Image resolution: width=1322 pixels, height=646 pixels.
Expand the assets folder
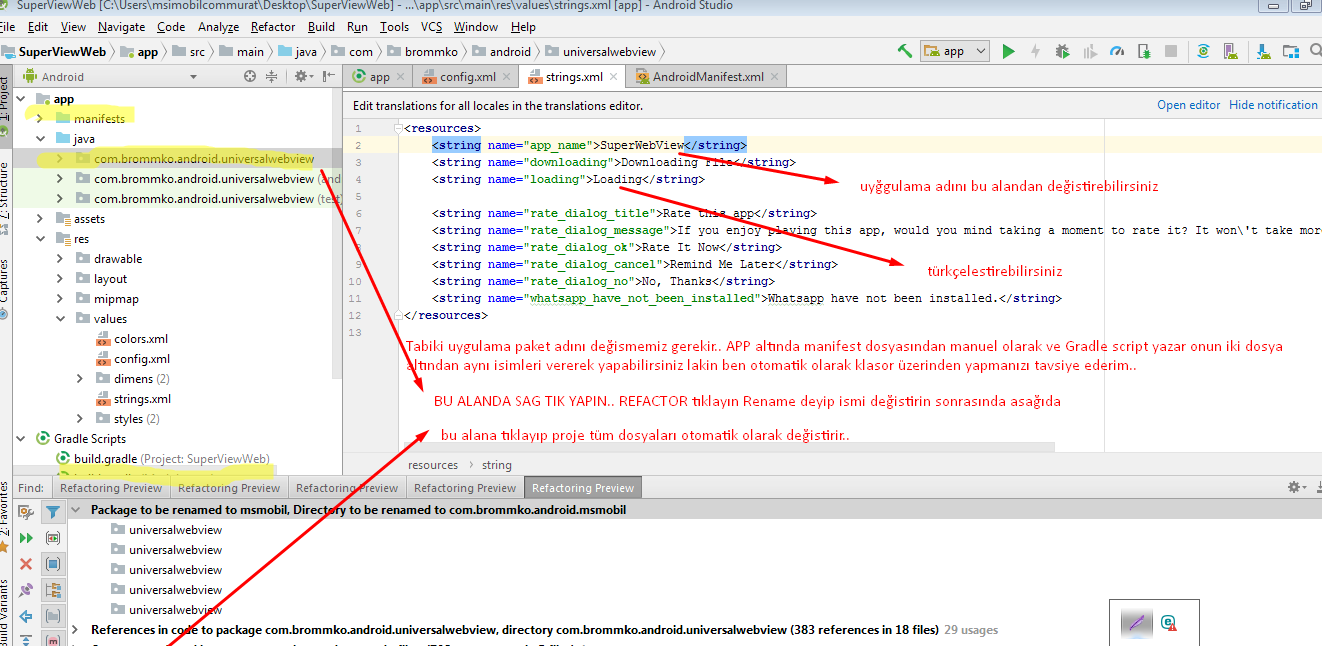tap(41, 219)
